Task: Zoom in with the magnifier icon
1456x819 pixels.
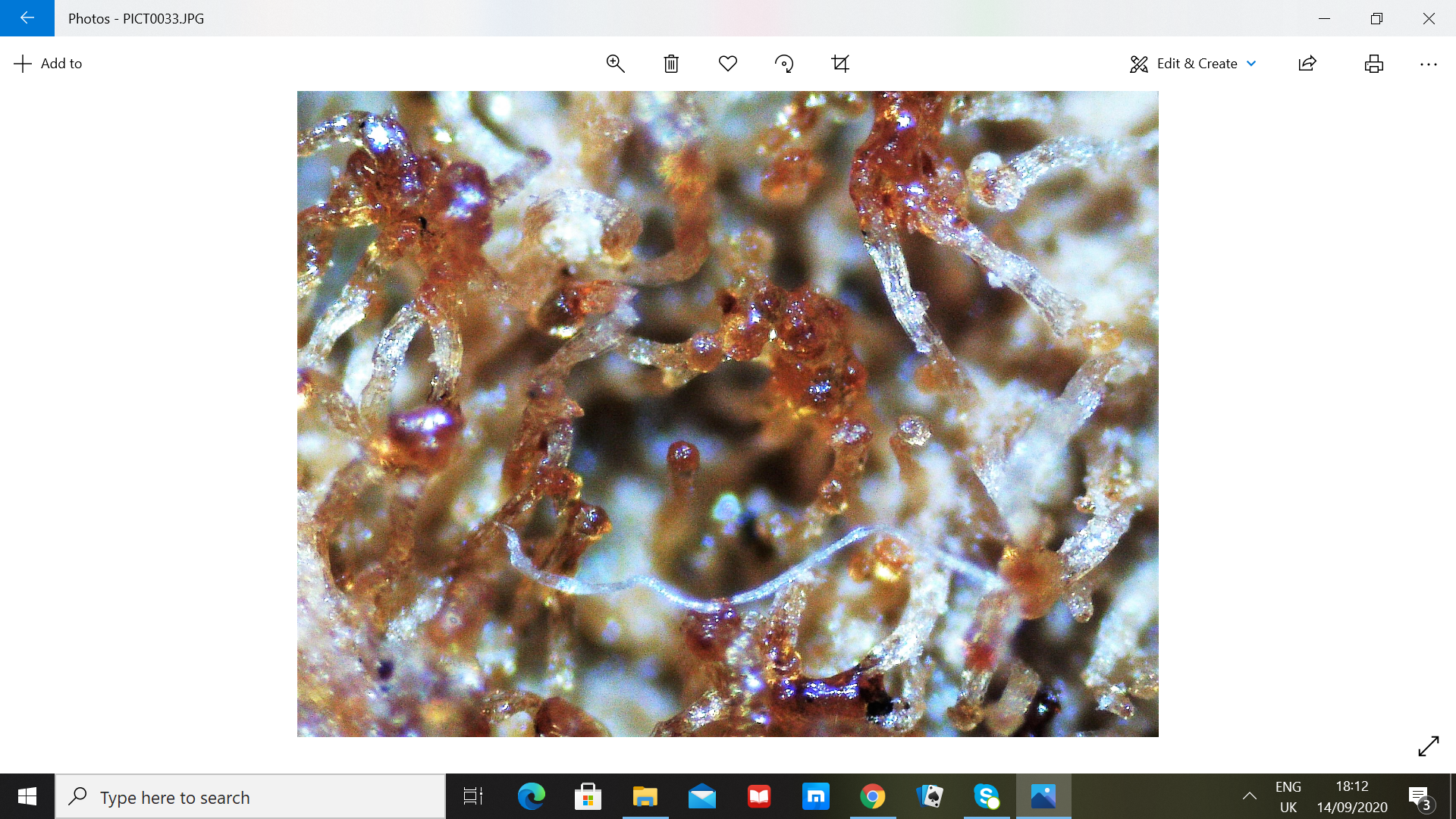Action: 616,64
